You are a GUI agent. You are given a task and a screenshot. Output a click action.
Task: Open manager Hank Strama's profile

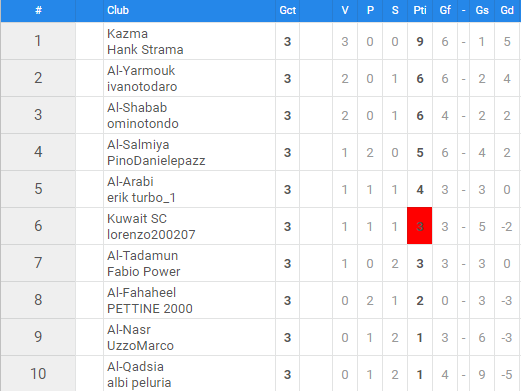coord(145,50)
